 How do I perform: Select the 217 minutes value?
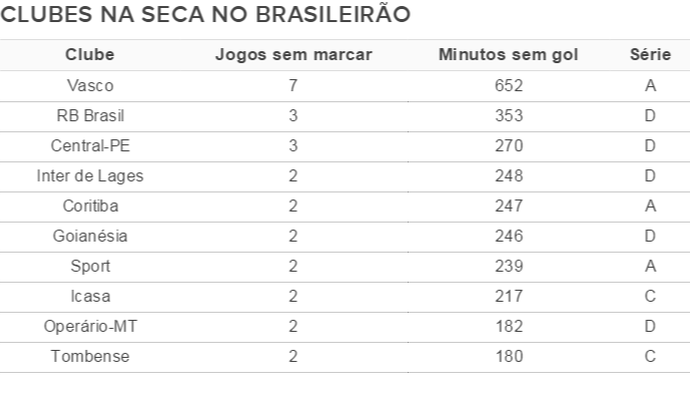(508, 296)
